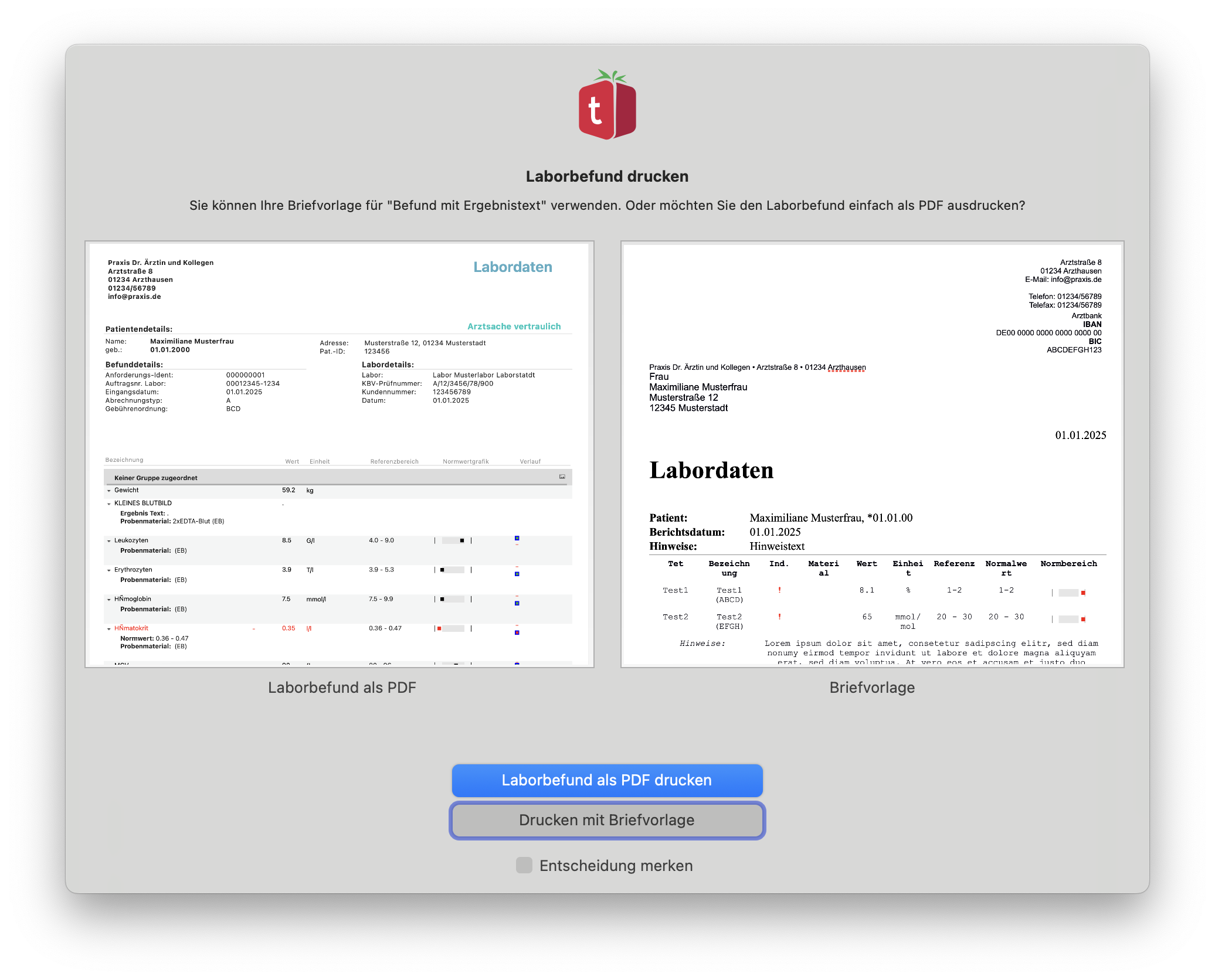Click the red tomedo app logo
1215x980 pixels.
[607, 105]
